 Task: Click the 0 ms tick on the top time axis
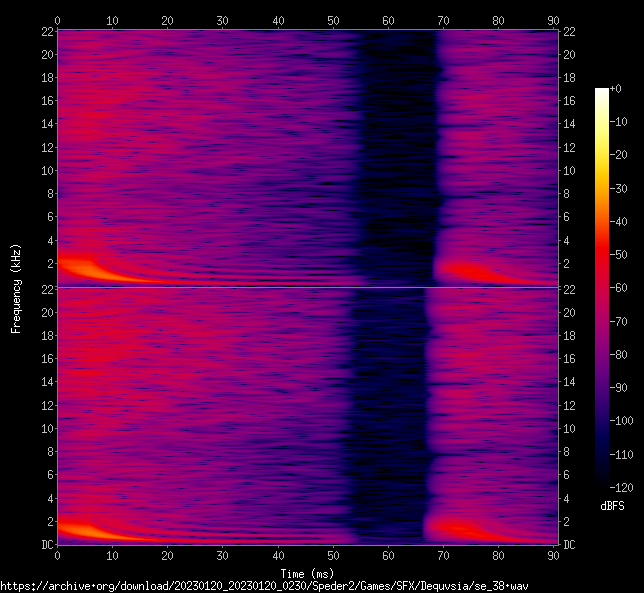tap(58, 19)
